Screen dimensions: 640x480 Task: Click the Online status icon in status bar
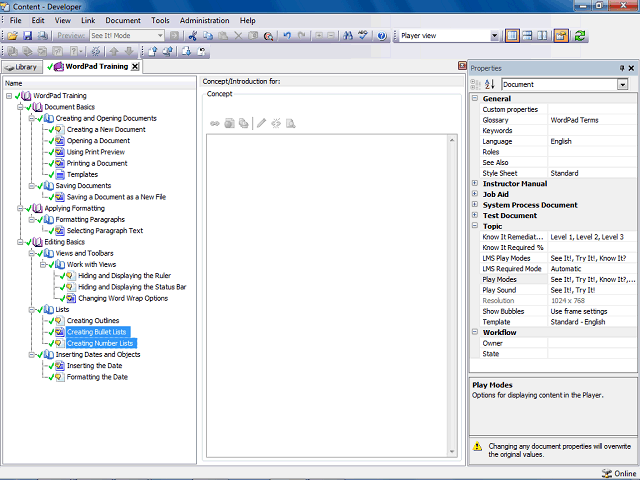(607, 473)
